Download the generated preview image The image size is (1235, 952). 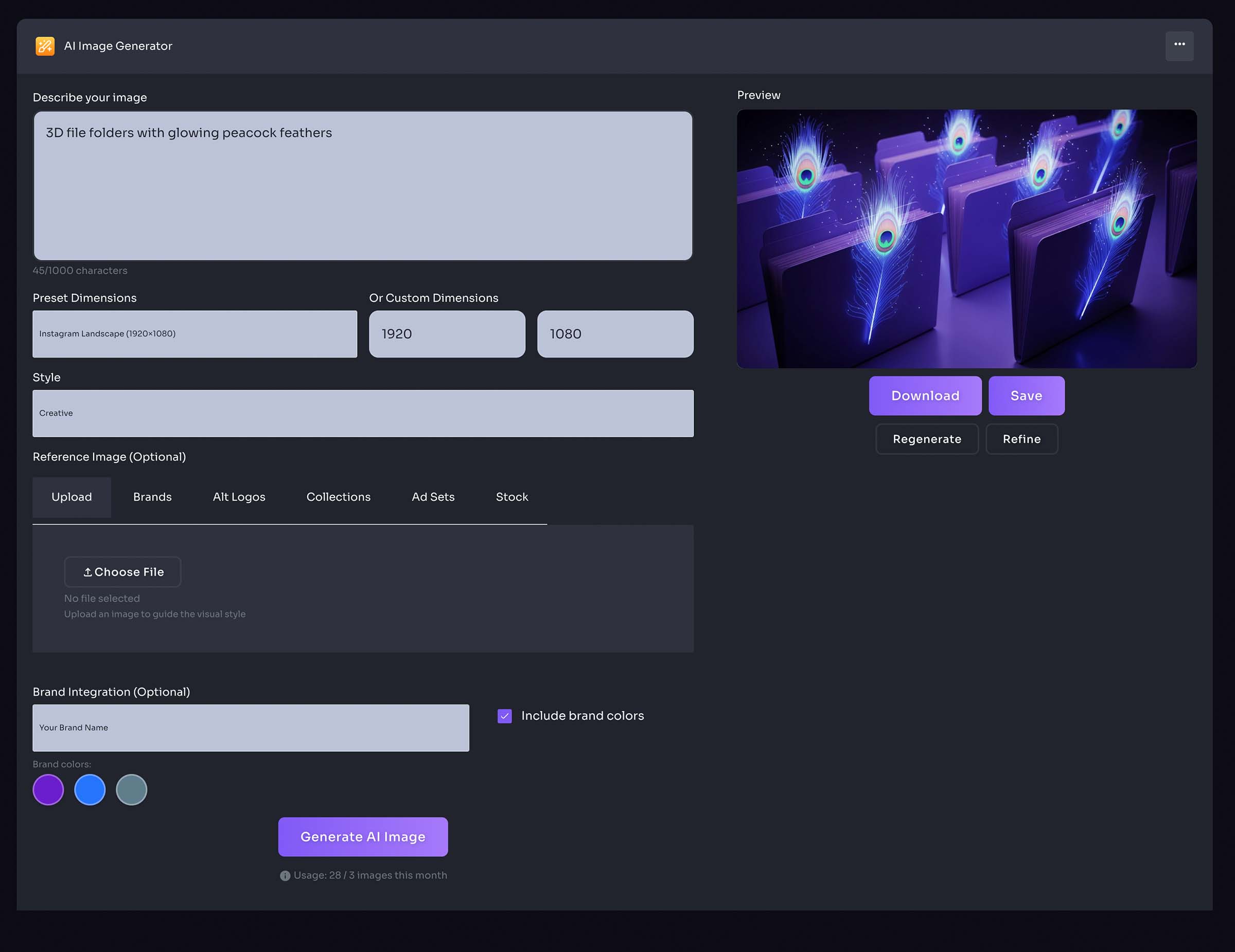click(925, 396)
